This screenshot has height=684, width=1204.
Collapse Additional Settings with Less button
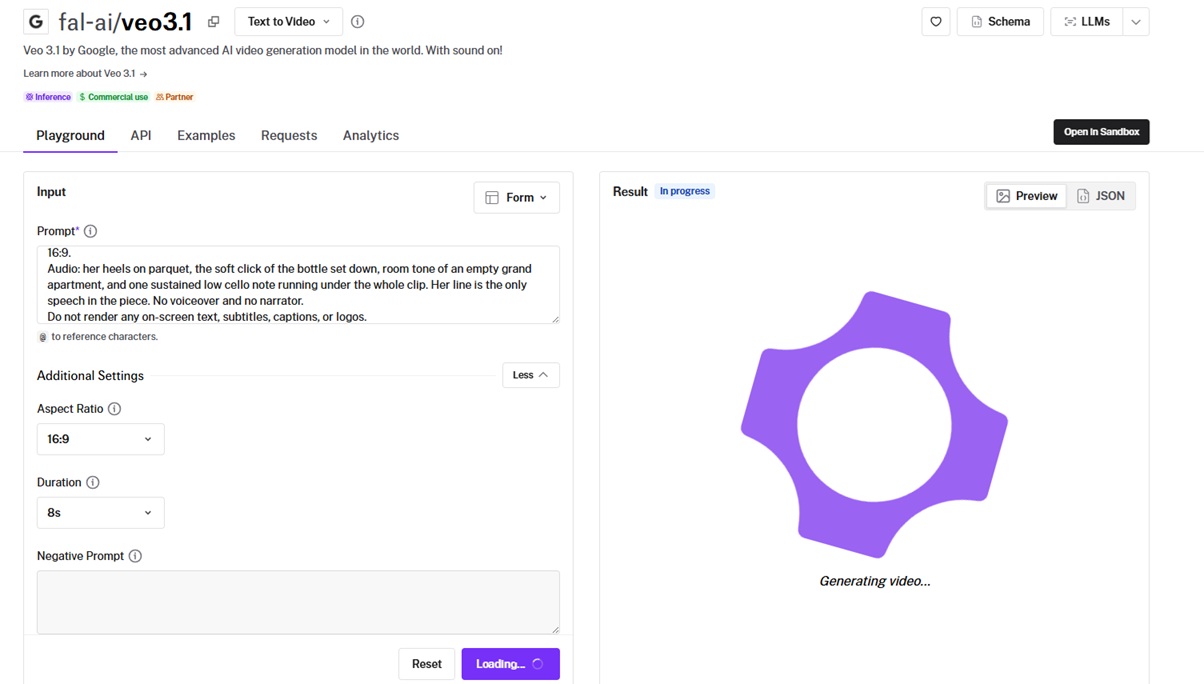click(530, 375)
